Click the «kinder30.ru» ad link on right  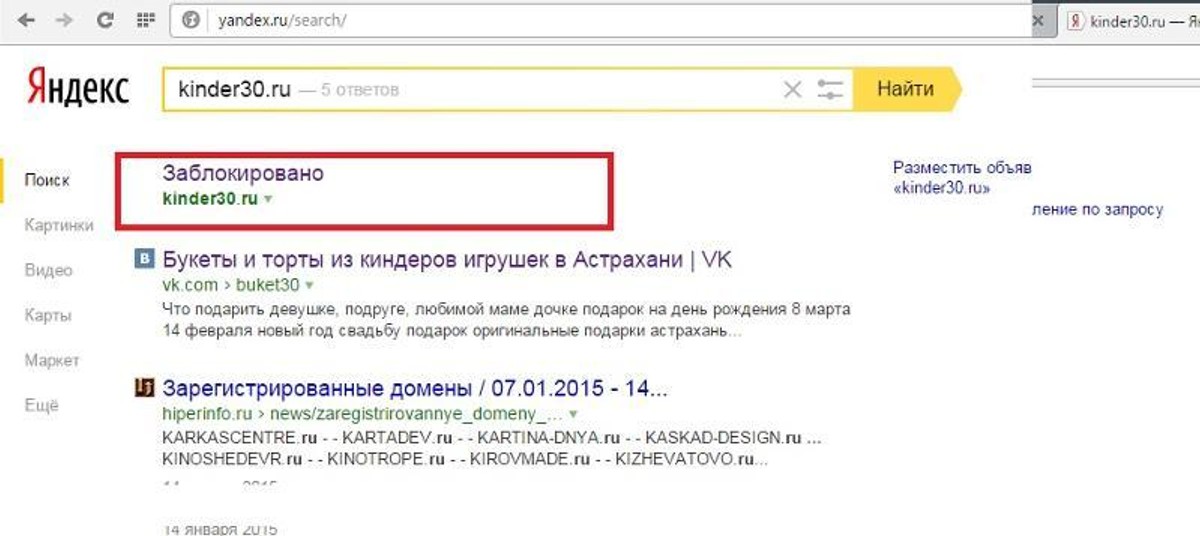click(x=943, y=188)
